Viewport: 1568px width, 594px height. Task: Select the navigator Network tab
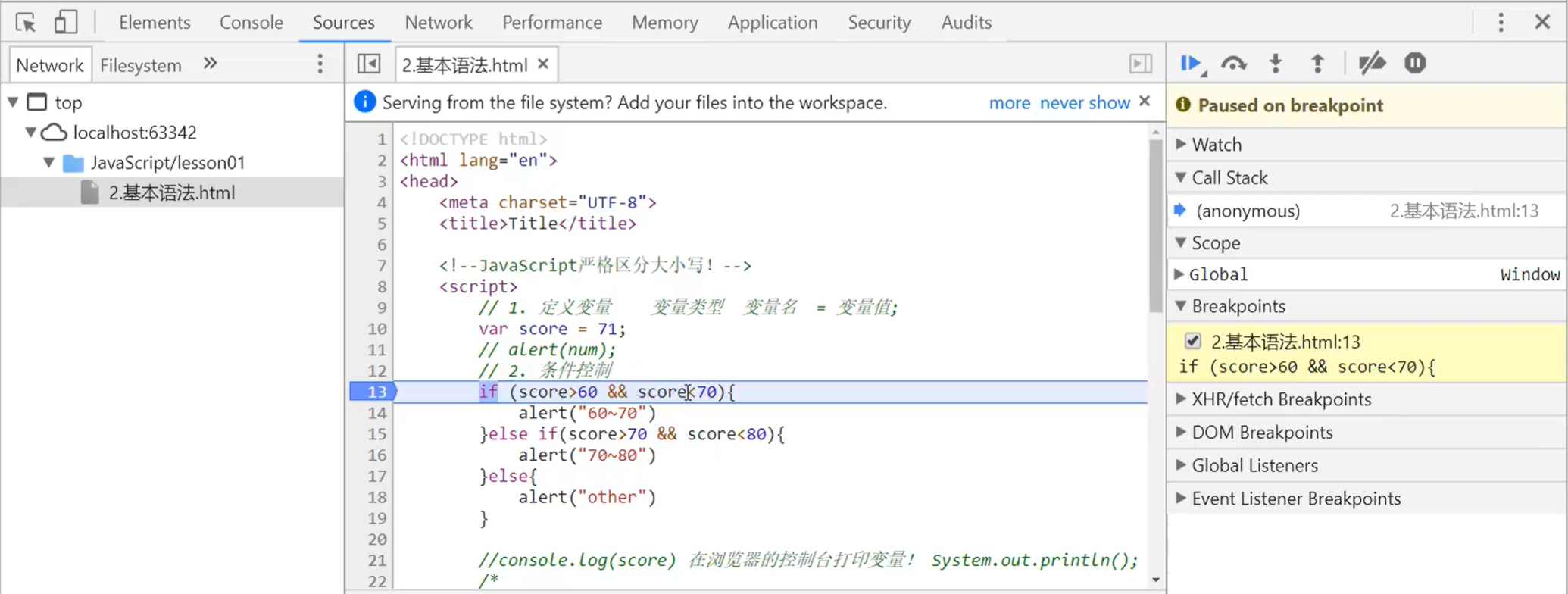pos(50,65)
